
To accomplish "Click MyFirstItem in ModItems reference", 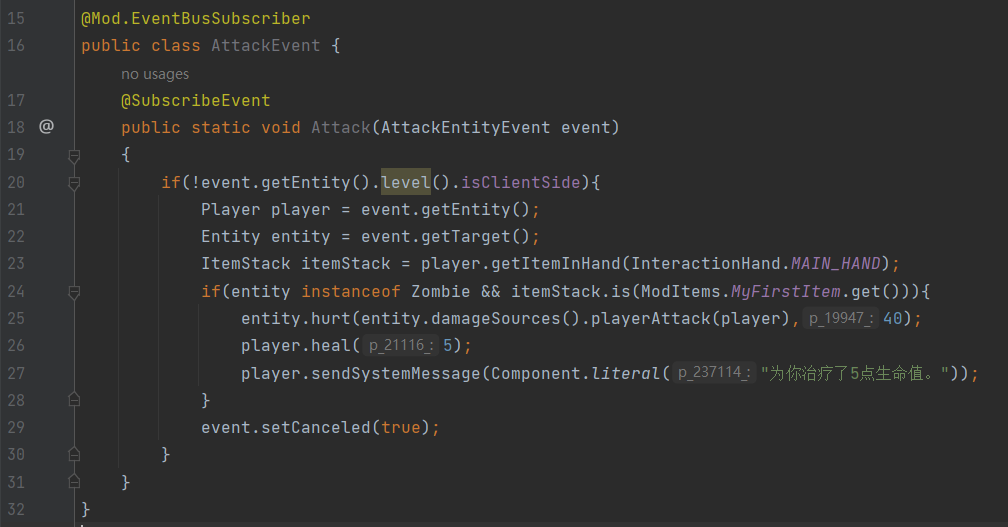I will (x=786, y=291).
